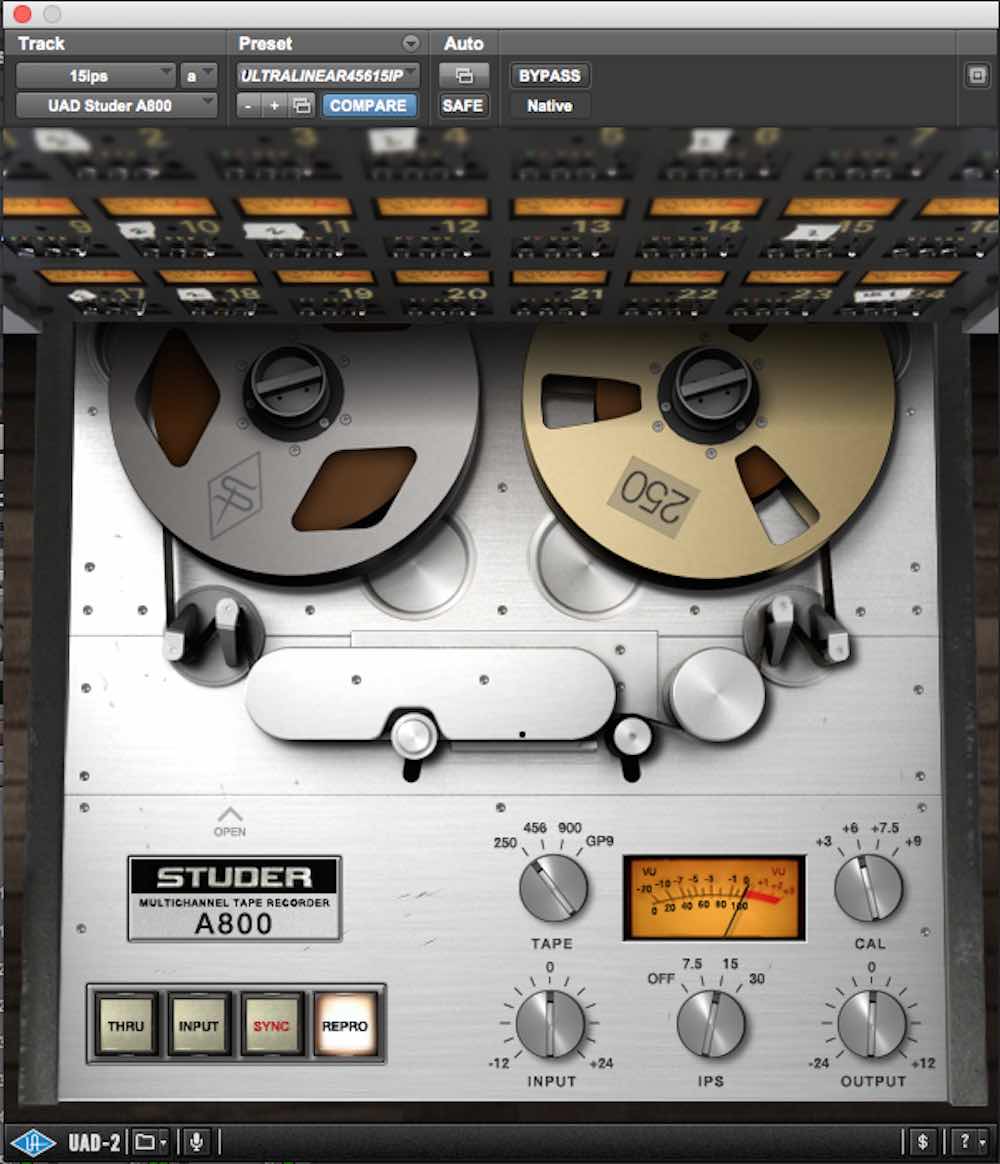
Task: Click the Native format label
Action: 549,105
